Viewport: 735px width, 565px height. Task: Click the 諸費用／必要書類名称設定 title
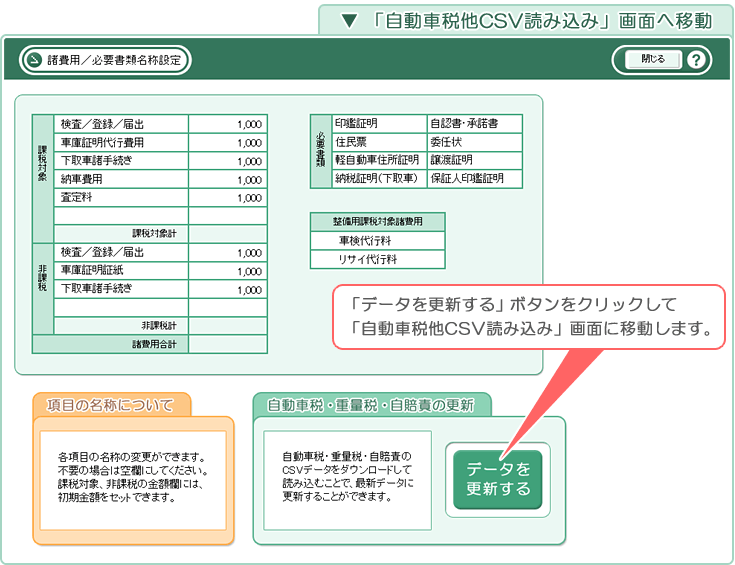[114, 60]
